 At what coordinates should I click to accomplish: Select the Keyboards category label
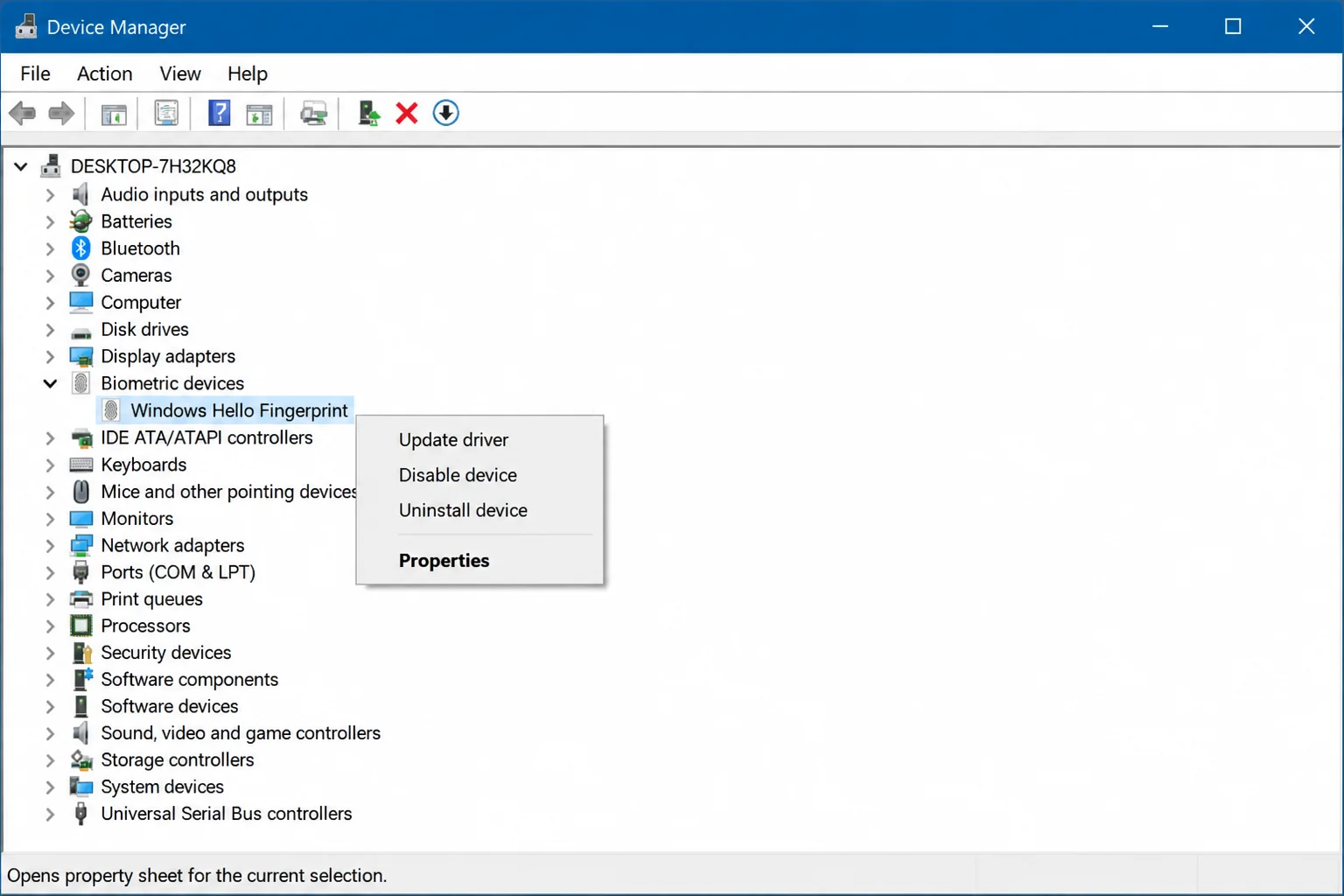pos(143,465)
